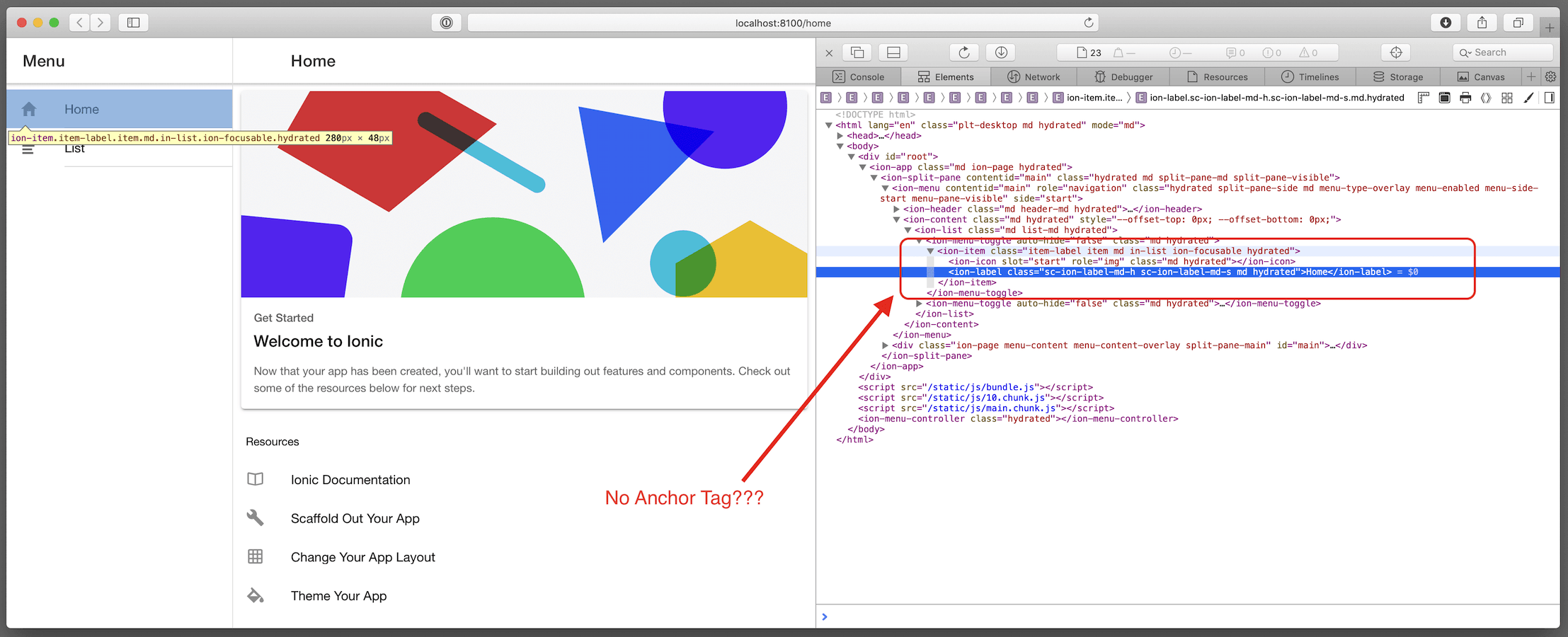Click Home item in Ionic menu
The image size is (1568, 637).
(120, 109)
